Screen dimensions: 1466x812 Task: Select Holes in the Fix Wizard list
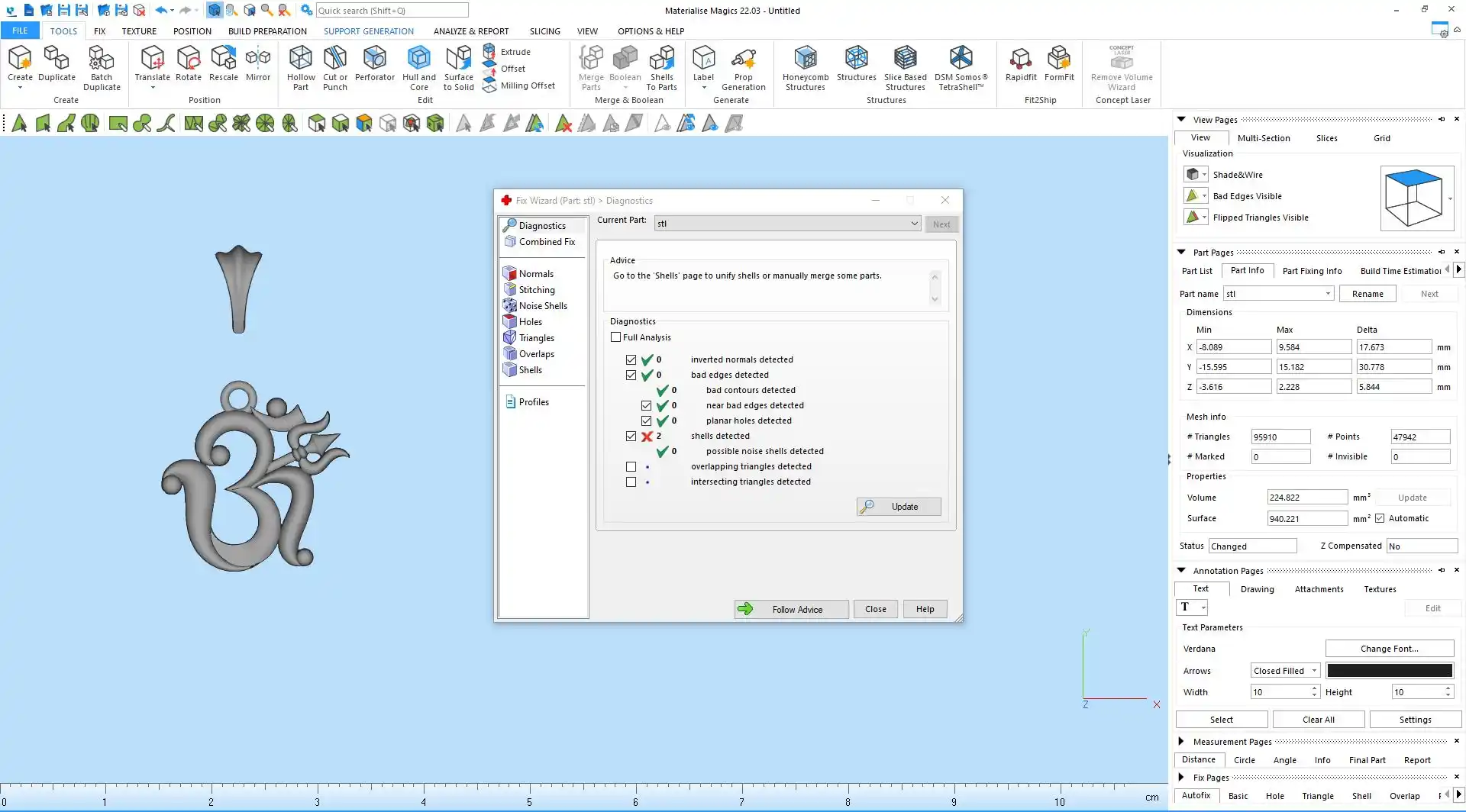pyautogui.click(x=530, y=322)
